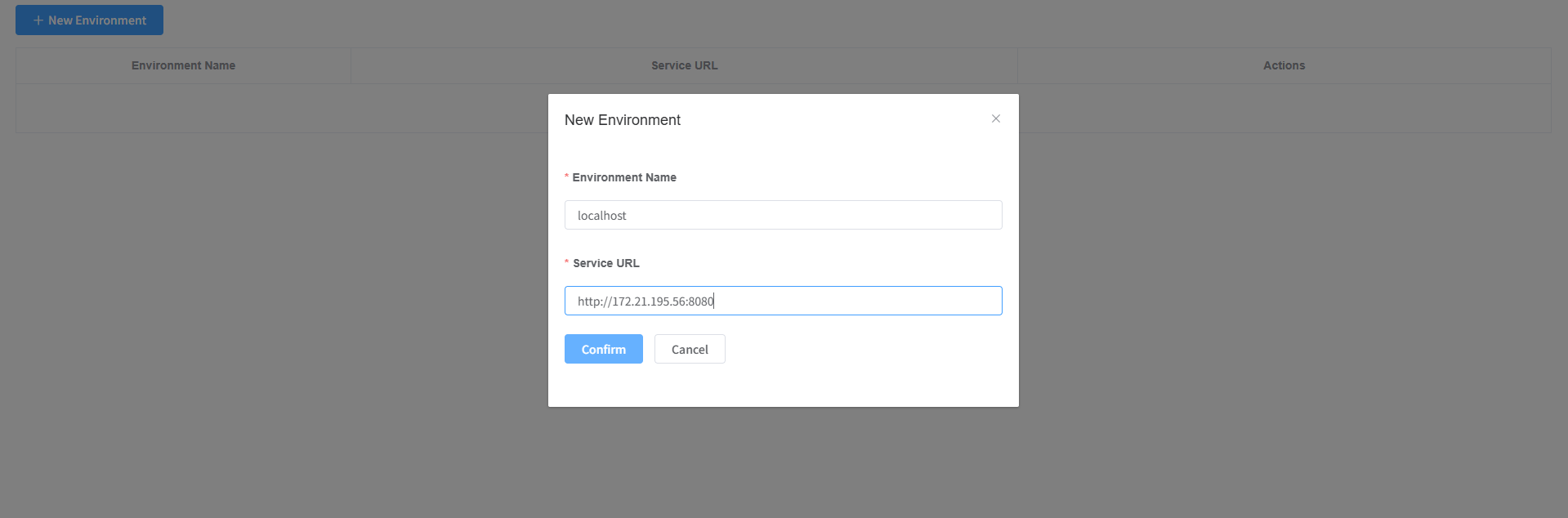Place cursor in the http://172.21.195.56:8080 text

tap(646, 301)
